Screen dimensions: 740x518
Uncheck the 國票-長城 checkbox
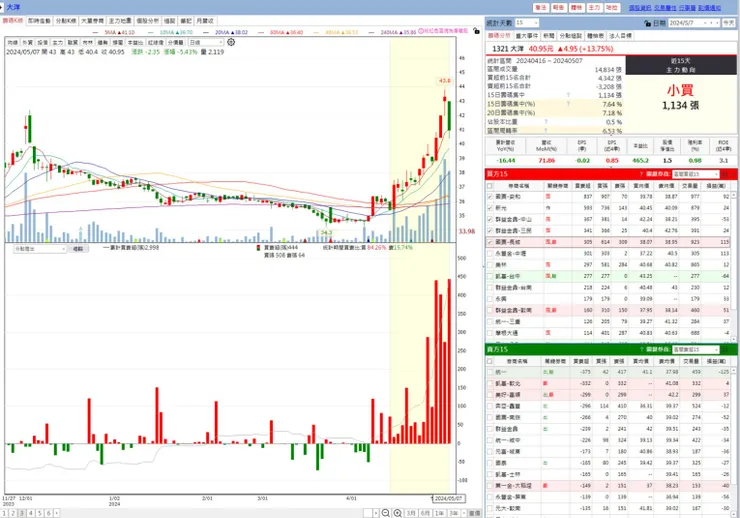coord(490,242)
